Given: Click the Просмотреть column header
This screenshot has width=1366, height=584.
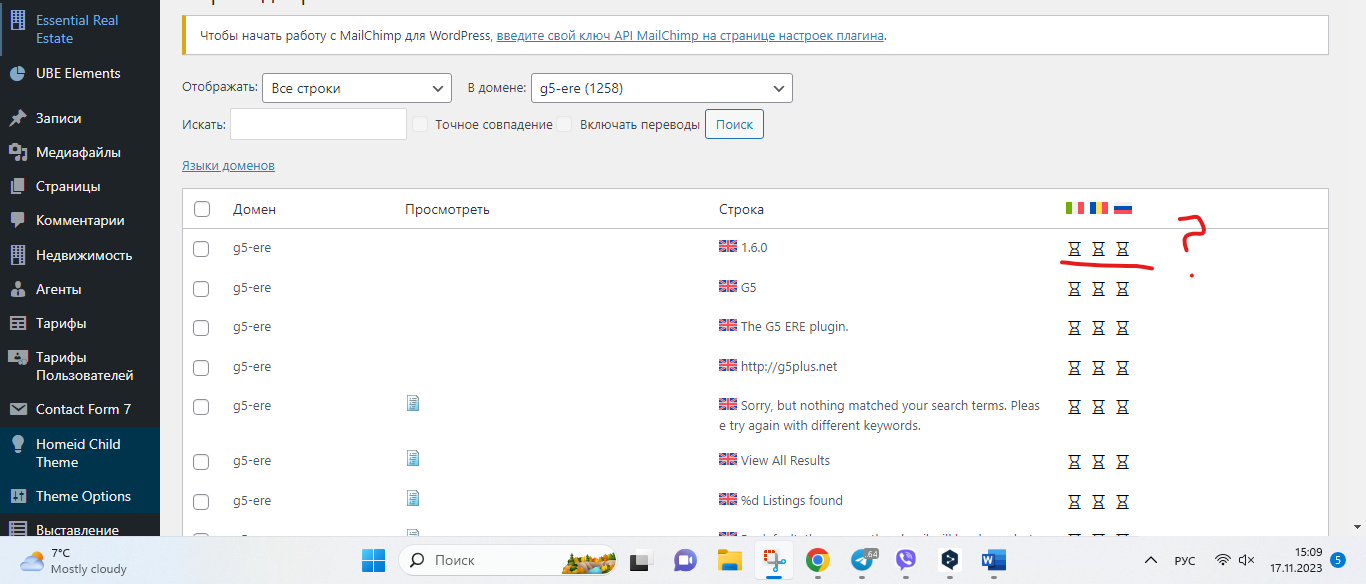Looking at the screenshot, I should 447,209.
